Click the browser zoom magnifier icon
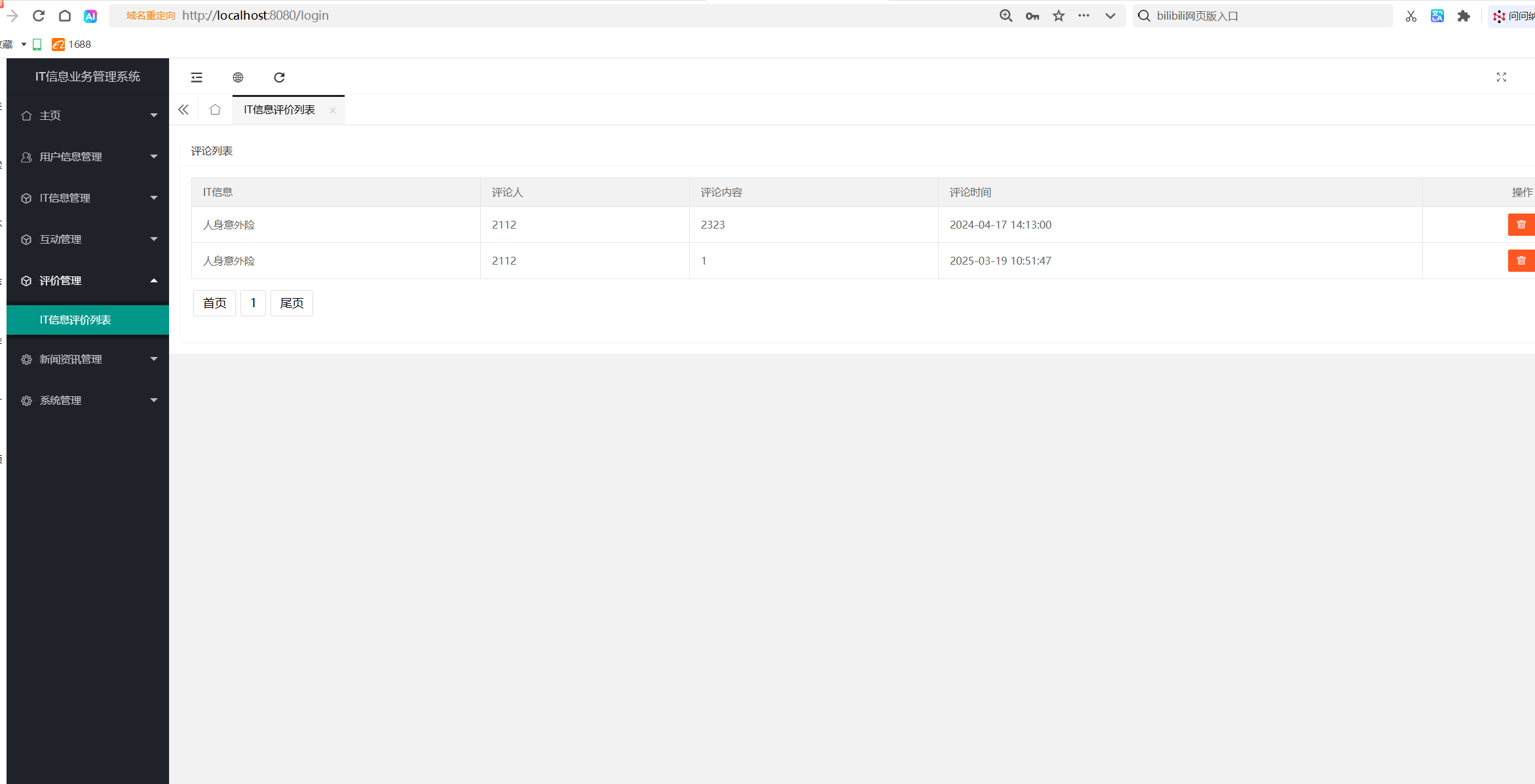This screenshot has width=1535, height=784. tap(1006, 16)
